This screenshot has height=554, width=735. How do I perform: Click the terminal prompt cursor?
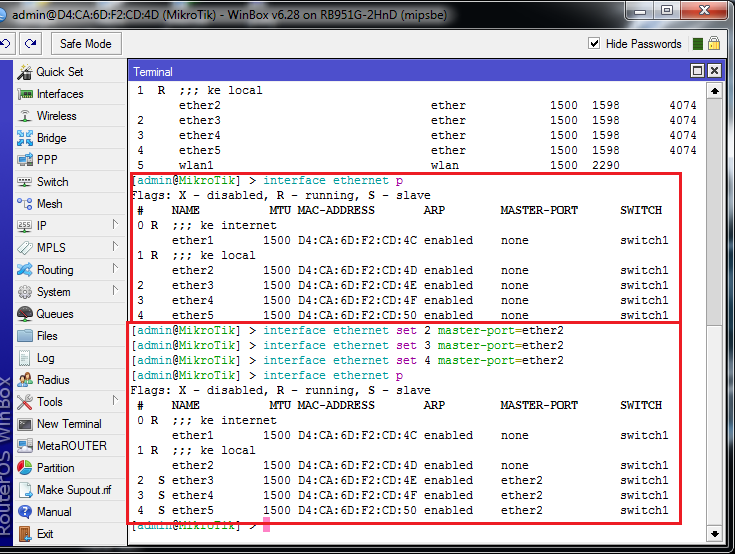click(266, 524)
